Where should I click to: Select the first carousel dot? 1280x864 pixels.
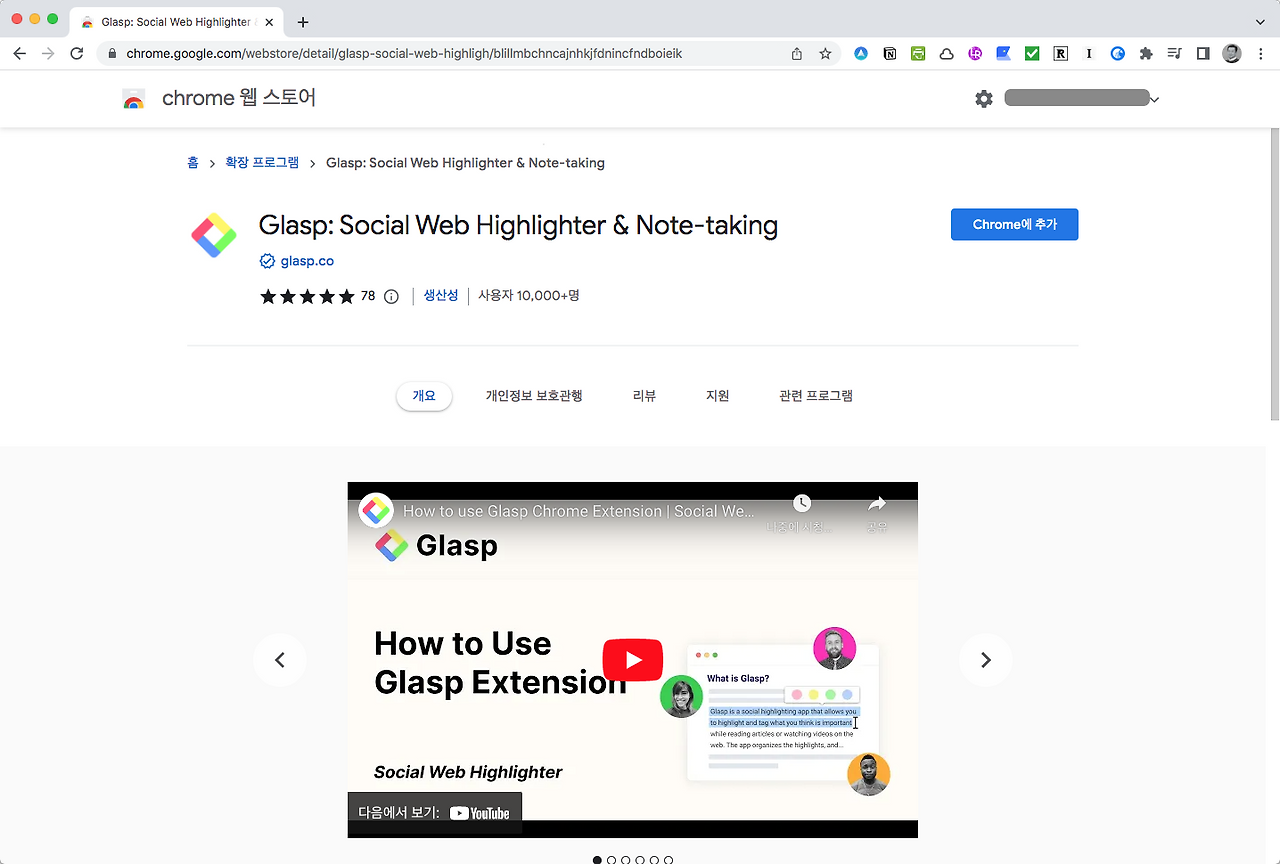pyautogui.click(x=597, y=860)
